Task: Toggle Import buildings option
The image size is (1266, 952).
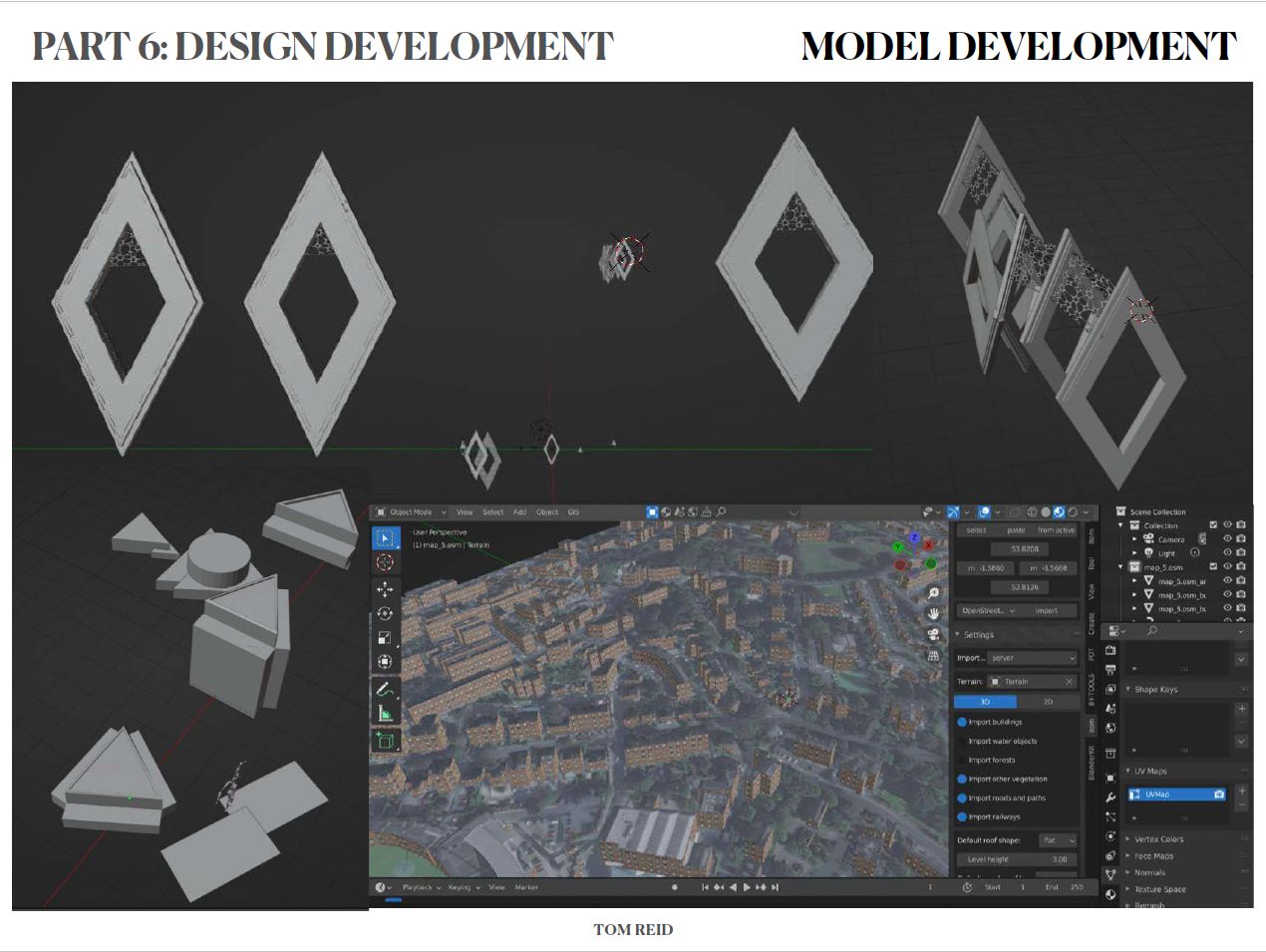Action: (x=962, y=722)
